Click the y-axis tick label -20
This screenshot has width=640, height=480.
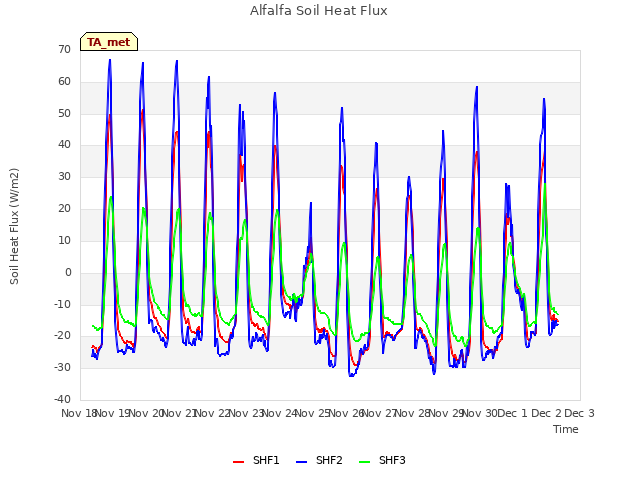[x=62, y=336]
